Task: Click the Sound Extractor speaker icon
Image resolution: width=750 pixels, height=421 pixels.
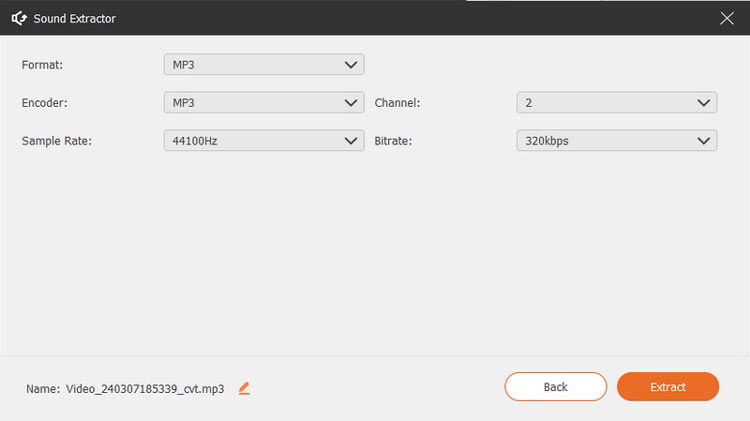Action: click(x=19, y=18)
